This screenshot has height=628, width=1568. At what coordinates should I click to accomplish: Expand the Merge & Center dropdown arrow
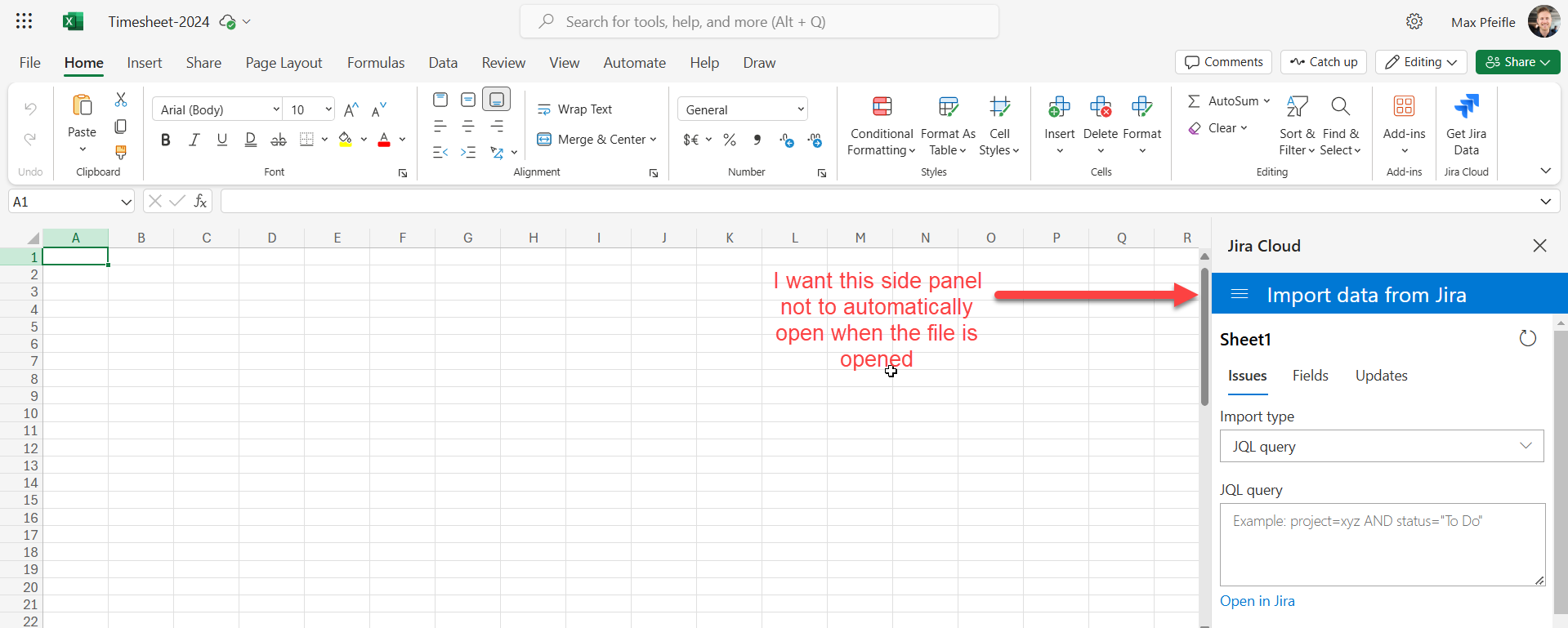[653, 140]
